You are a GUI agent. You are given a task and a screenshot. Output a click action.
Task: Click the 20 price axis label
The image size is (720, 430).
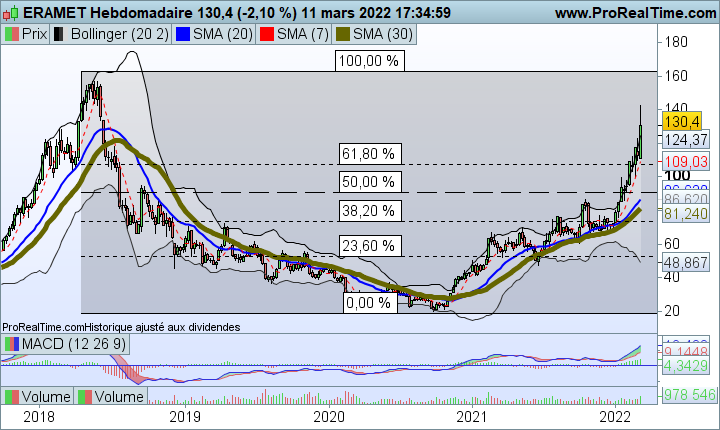coord(672,311)
